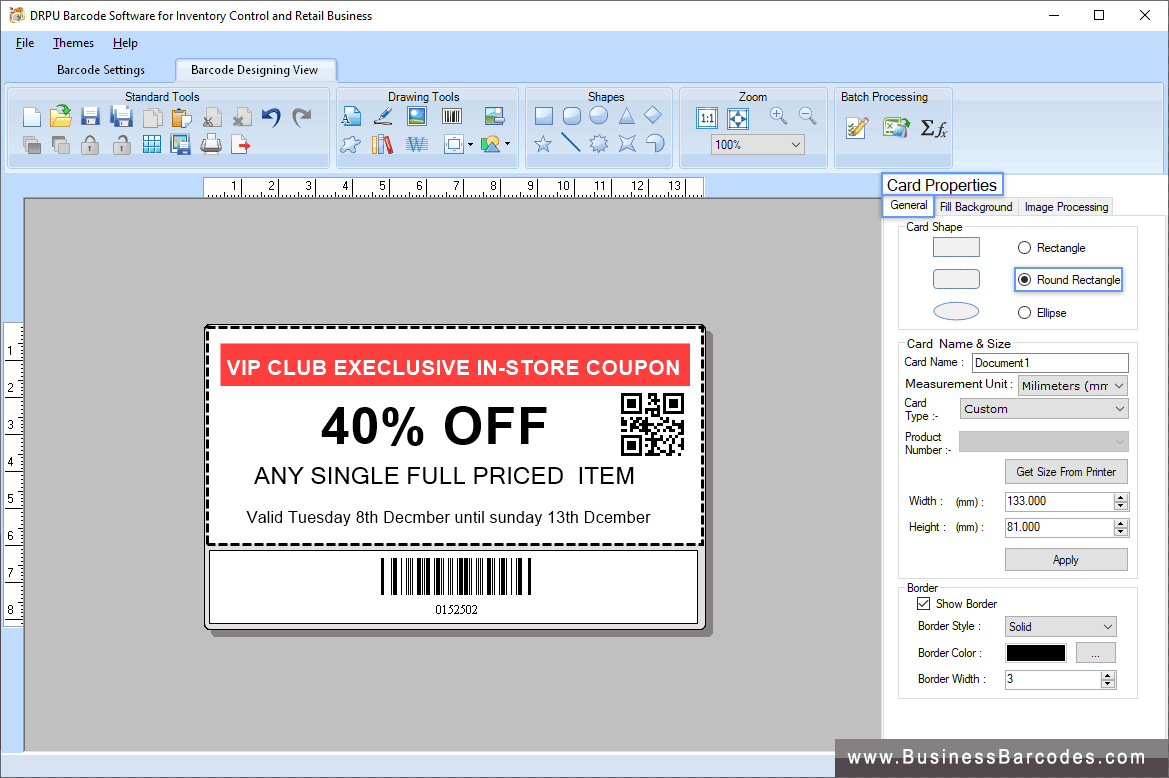Open the Measurement Unit dropdown
The width and height of the screenshot is (1169, 778).
coord(1118,385)
